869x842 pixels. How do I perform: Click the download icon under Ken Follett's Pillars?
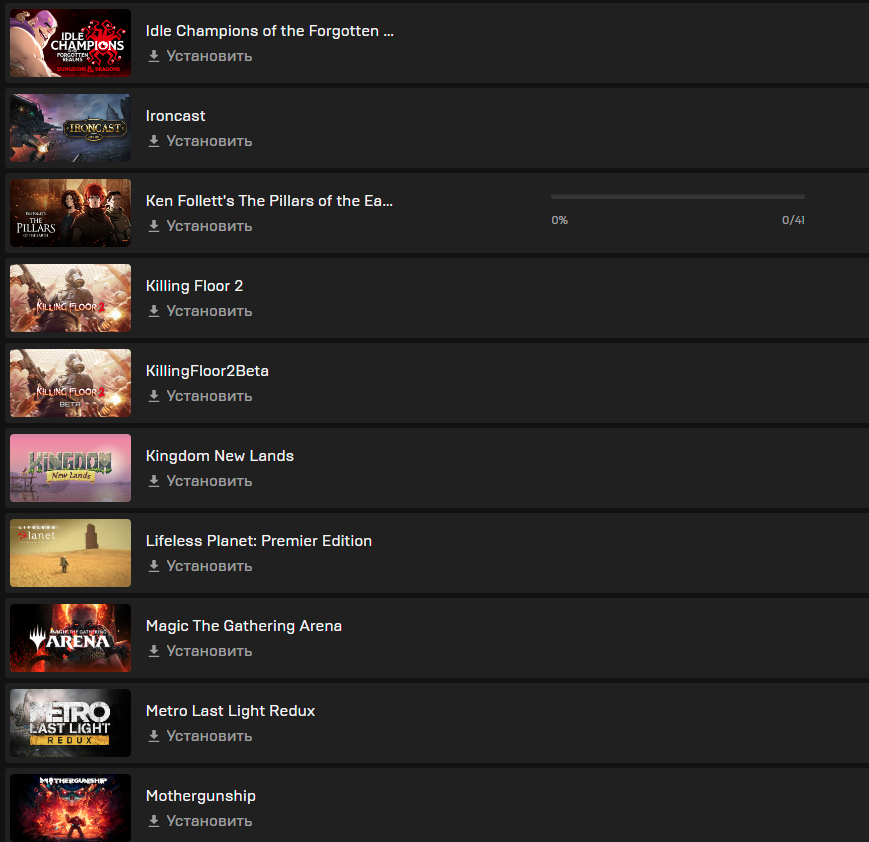pyautogui.click(x=154, y=226)
